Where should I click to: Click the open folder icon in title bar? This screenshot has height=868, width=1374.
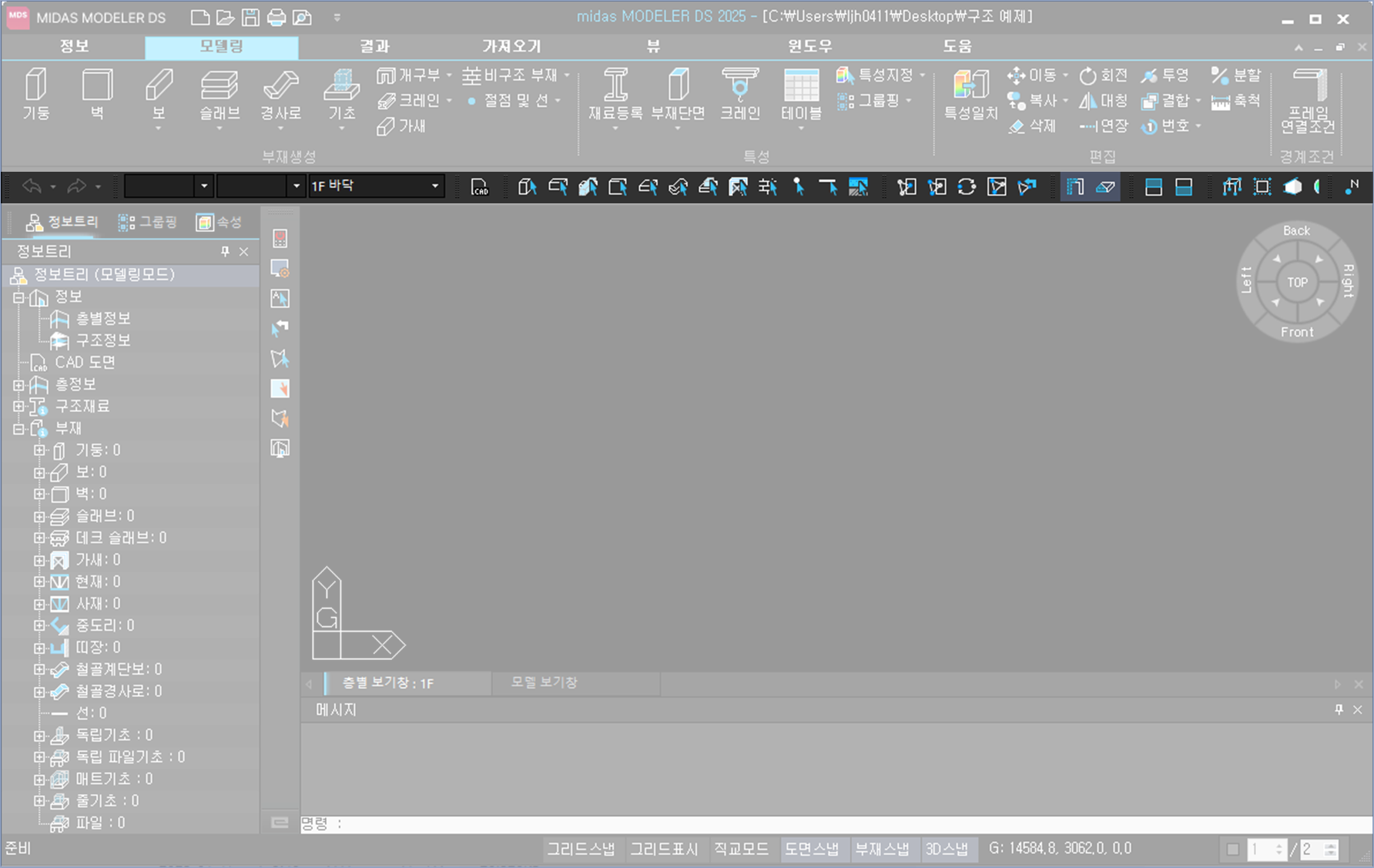[225, 17]
